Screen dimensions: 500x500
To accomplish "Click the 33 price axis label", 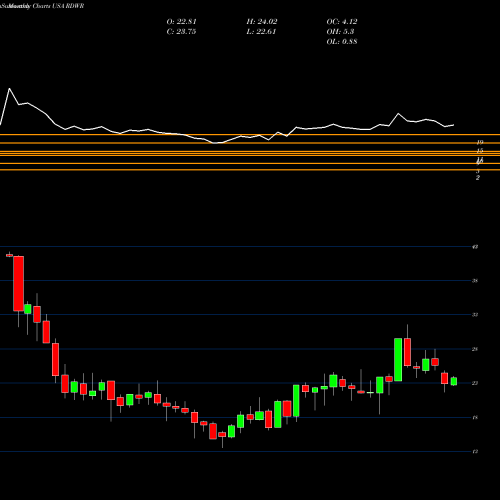I will pos(475,315).
